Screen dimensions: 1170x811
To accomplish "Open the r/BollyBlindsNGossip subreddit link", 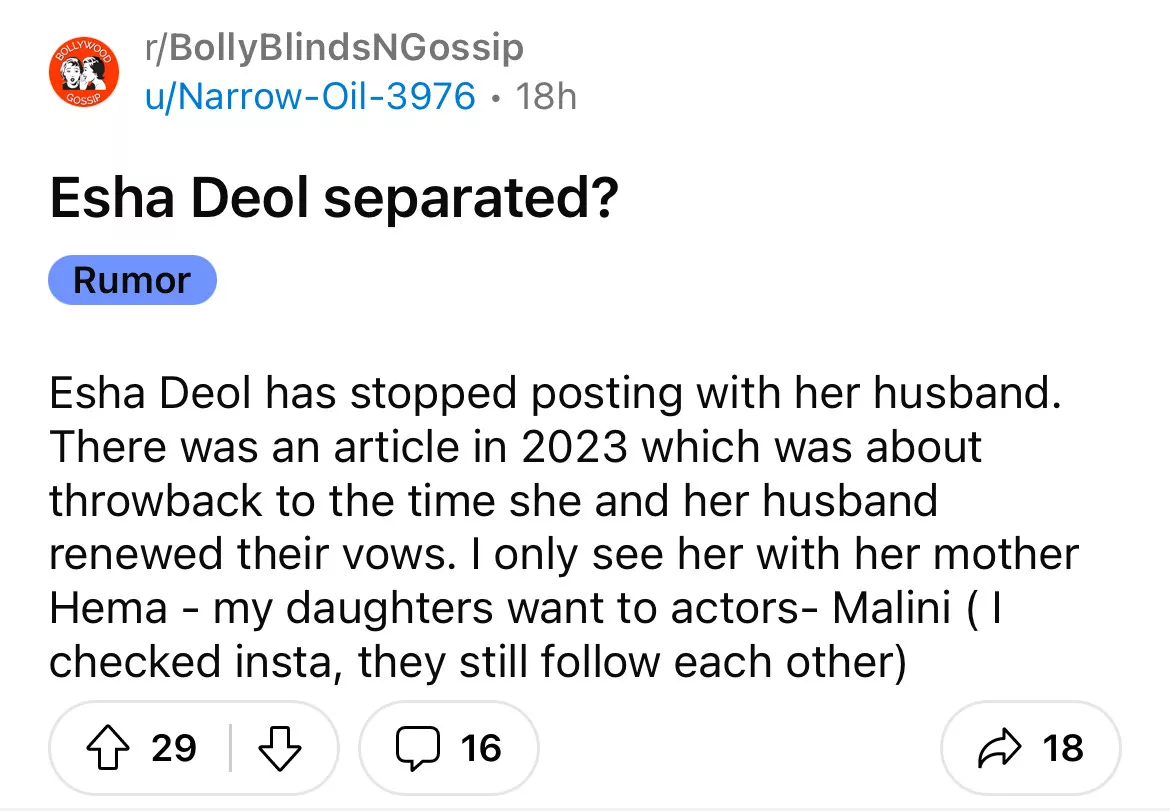I will coord(334,47).
